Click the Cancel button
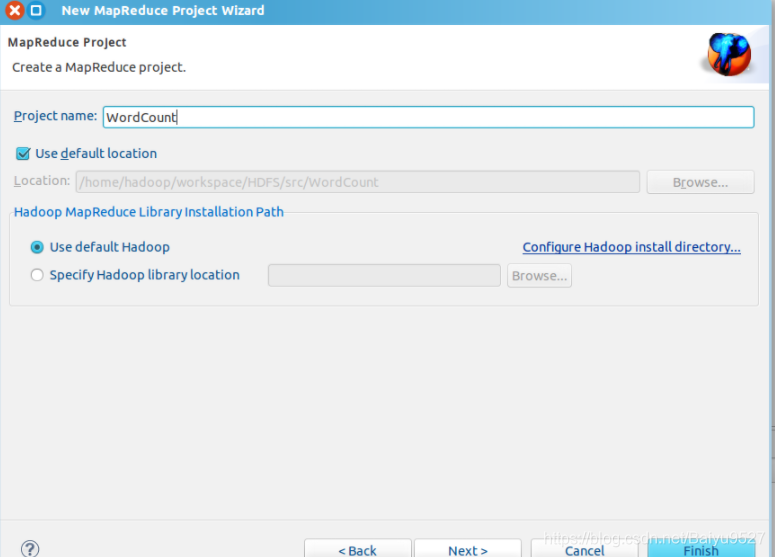The width and height of the screenshot is (775, 557). pos(584,549)
